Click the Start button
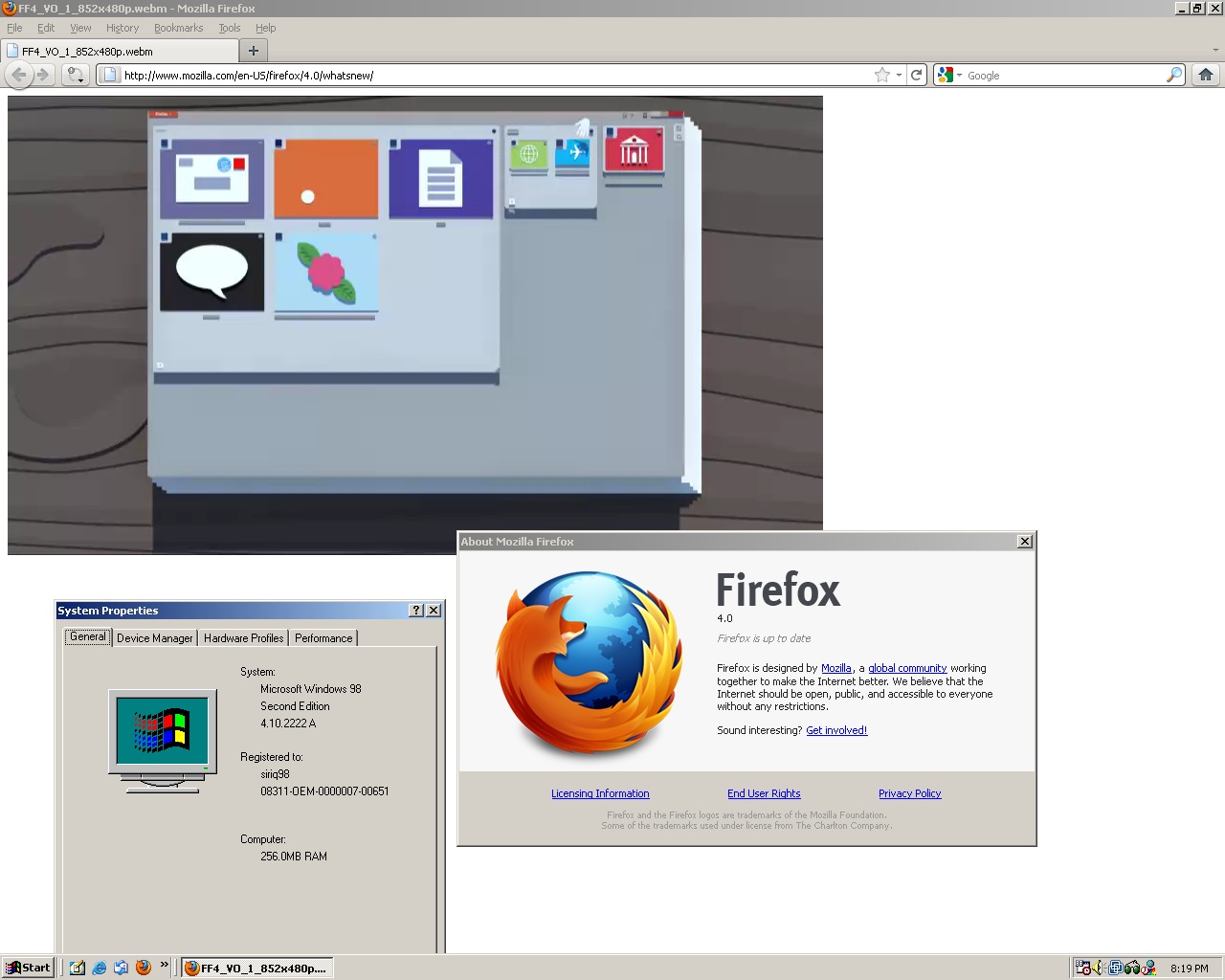Image resolution: width=1225 pixels, height=980 pixels. point(28,968)
